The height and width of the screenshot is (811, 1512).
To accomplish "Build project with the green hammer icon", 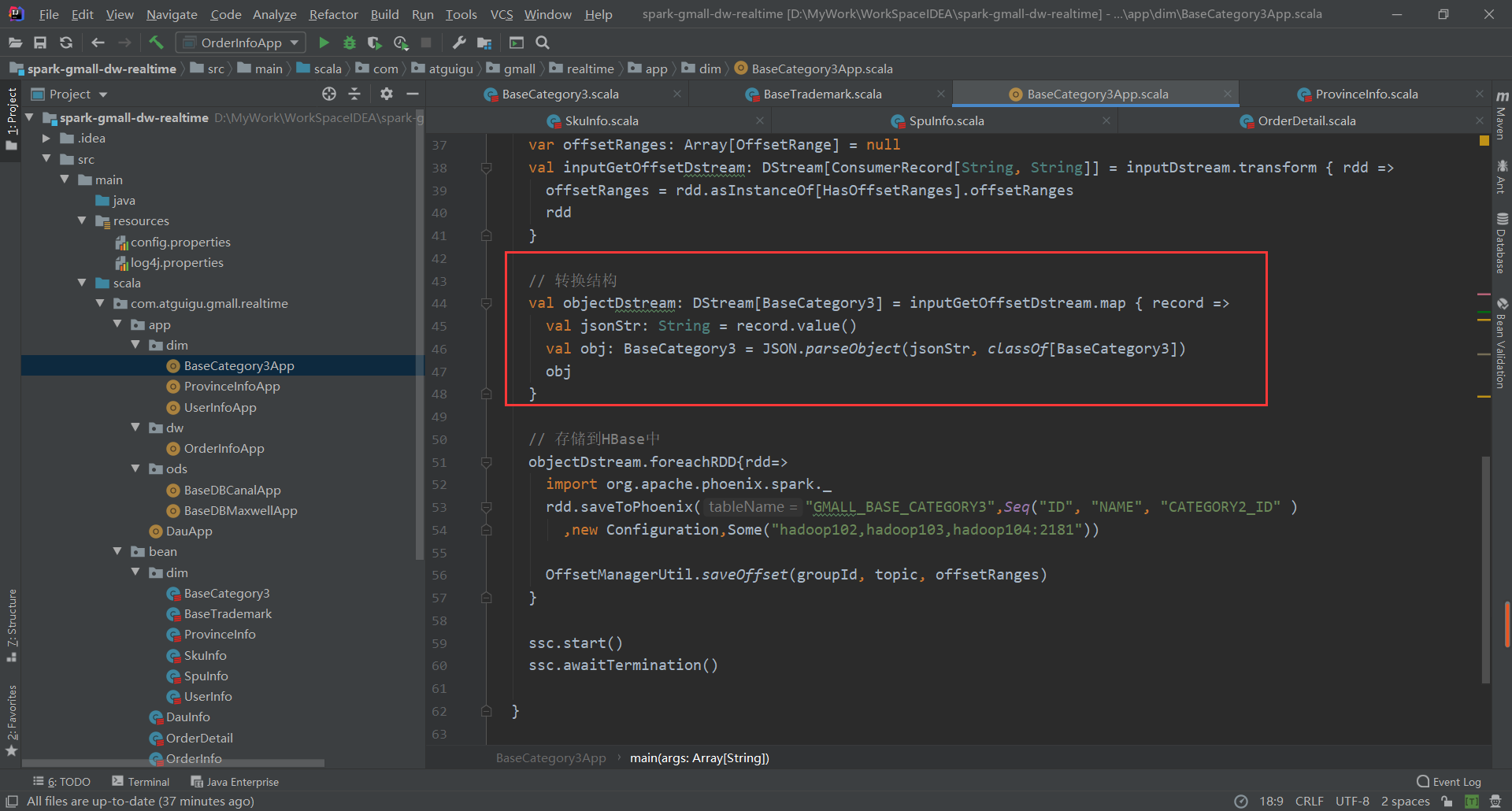I will click(156, 43).
